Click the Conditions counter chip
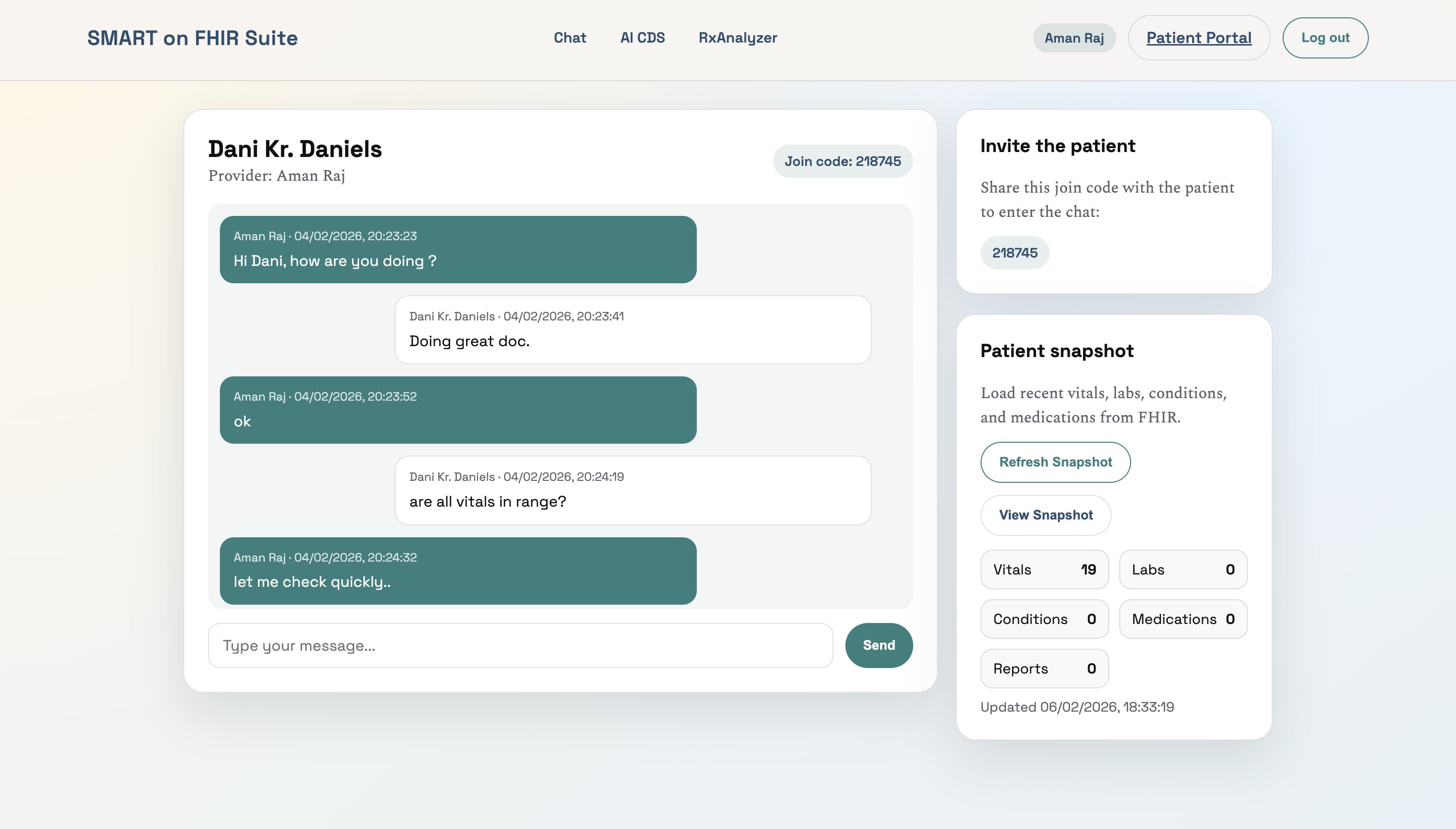Image resolution: width=1456 pixels, height=829 pixels. point(1044,619)
